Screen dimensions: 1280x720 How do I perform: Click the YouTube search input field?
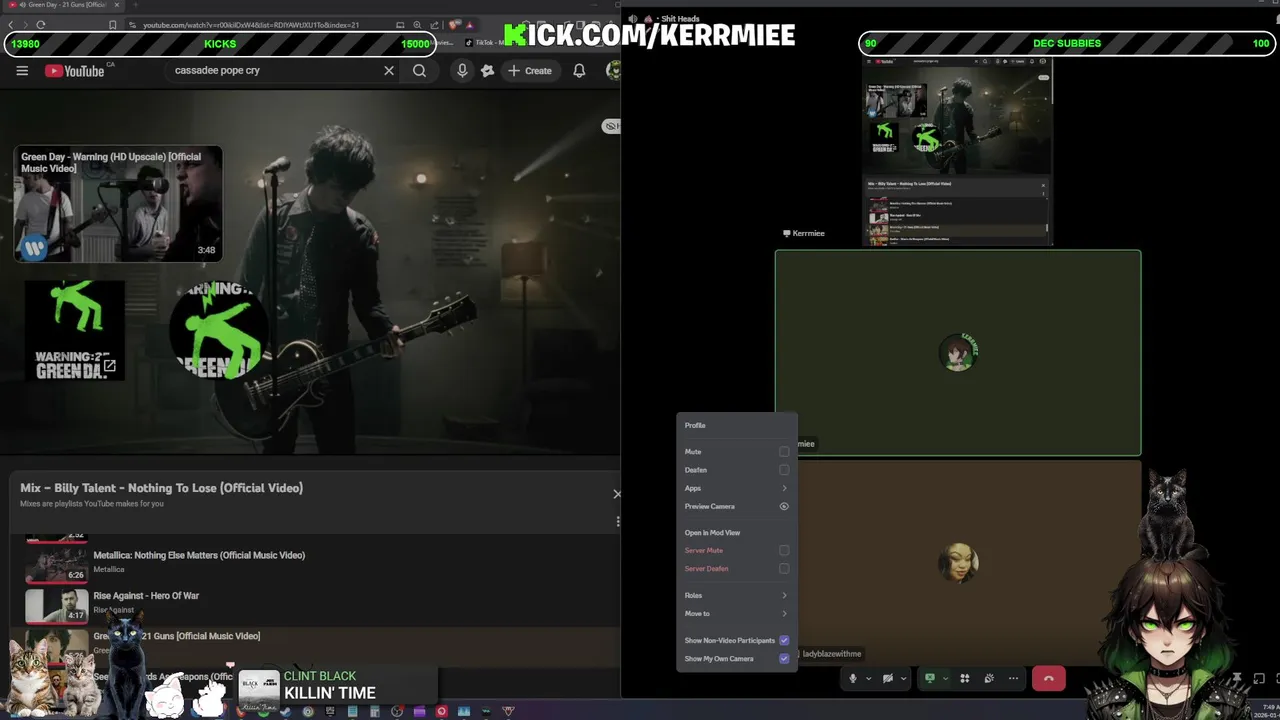(x=275, y=71)
